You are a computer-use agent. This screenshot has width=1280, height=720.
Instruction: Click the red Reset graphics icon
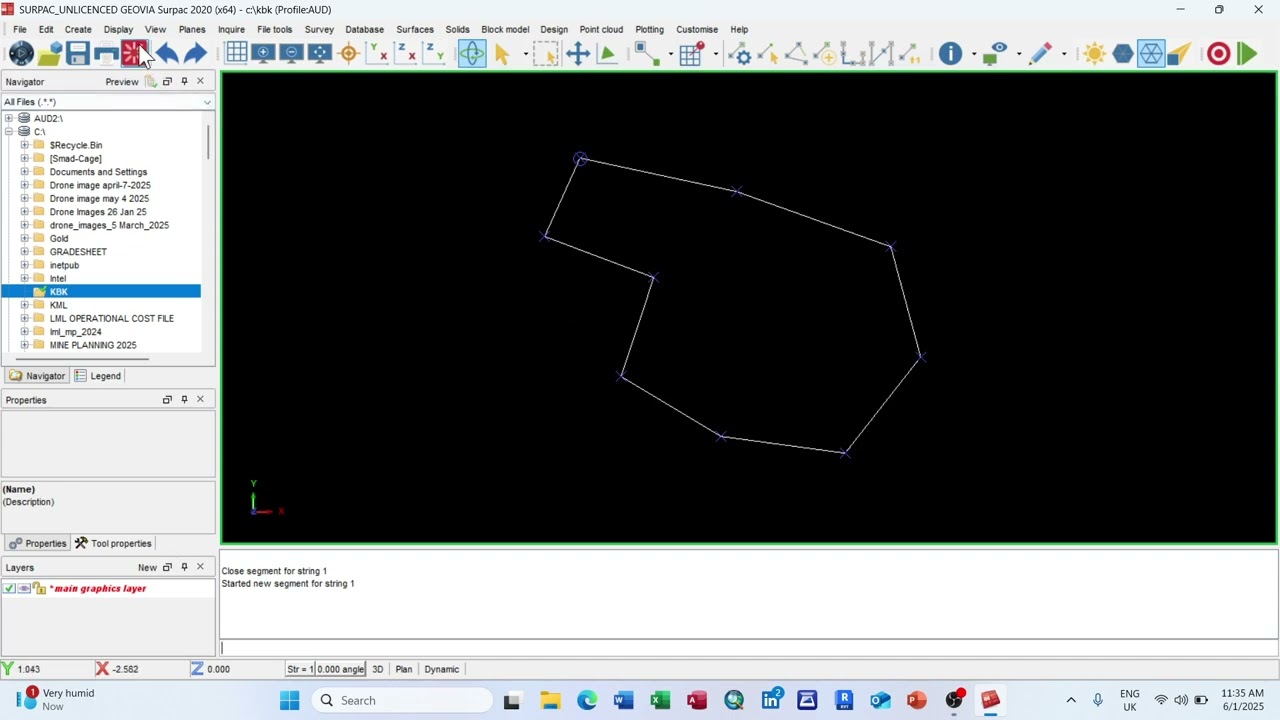[x=134, y=54]
